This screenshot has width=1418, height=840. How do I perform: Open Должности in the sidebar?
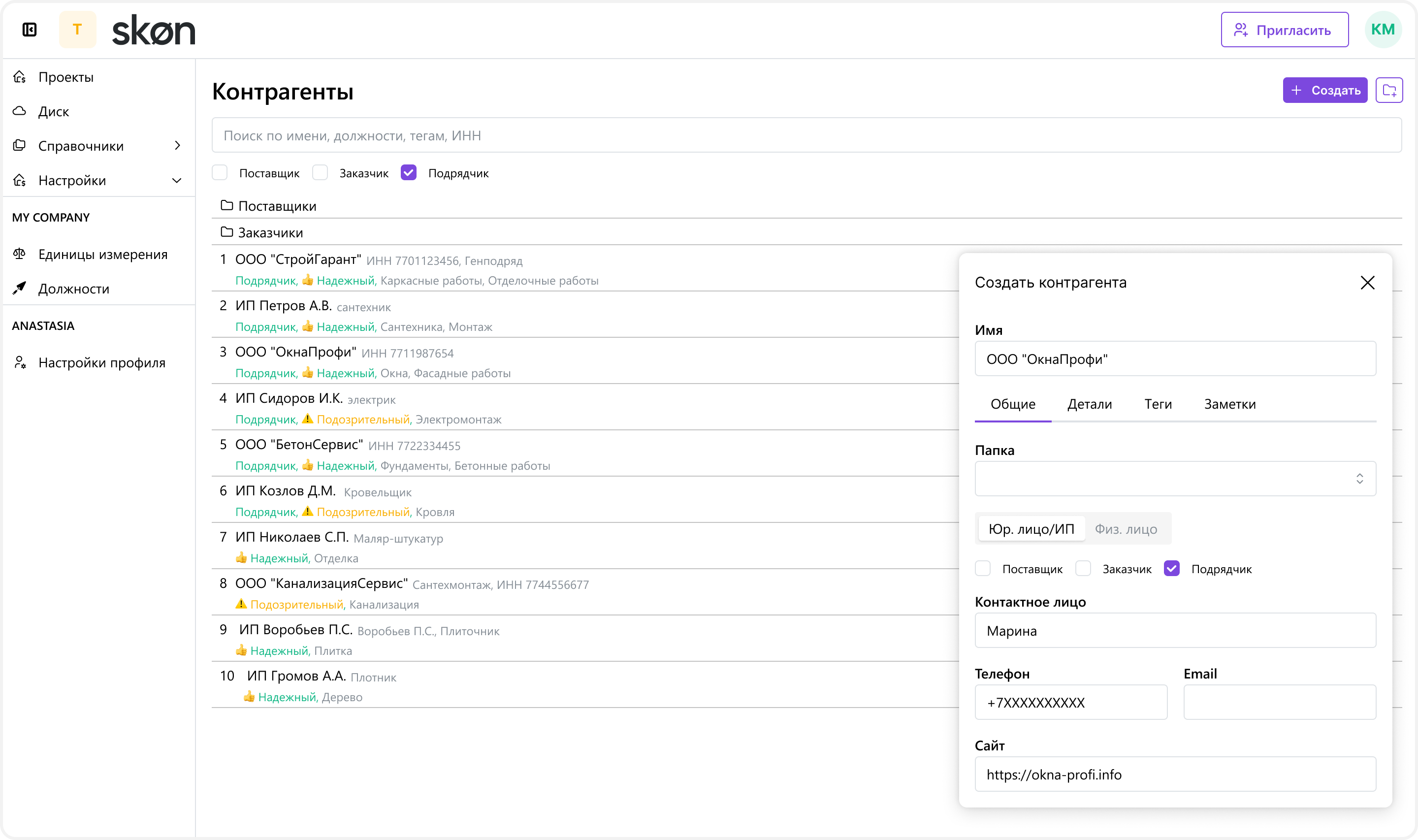[x=73, y=289]
